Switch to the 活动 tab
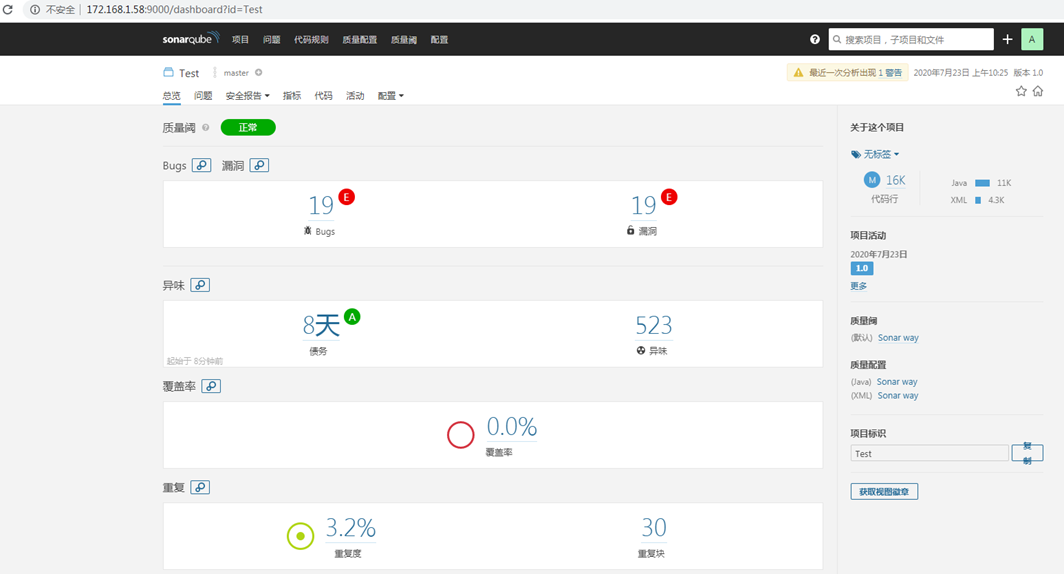The height and width of the screenshot is (574, 1064). (x=355, y=96)
